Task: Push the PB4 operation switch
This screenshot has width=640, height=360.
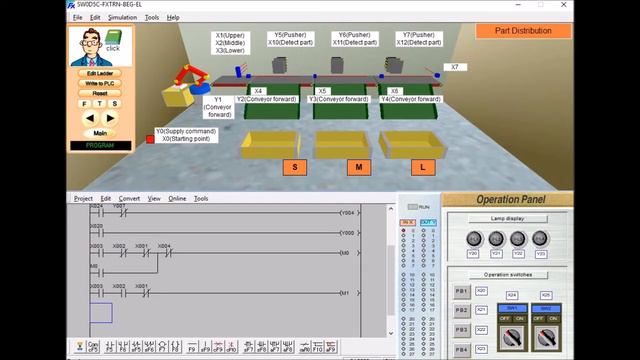Action: (x=462, y=349)
